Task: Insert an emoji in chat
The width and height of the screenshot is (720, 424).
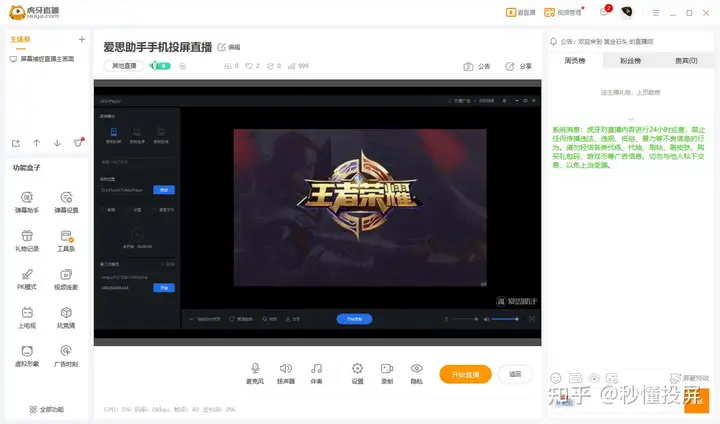Action: (x=556, y=378)
